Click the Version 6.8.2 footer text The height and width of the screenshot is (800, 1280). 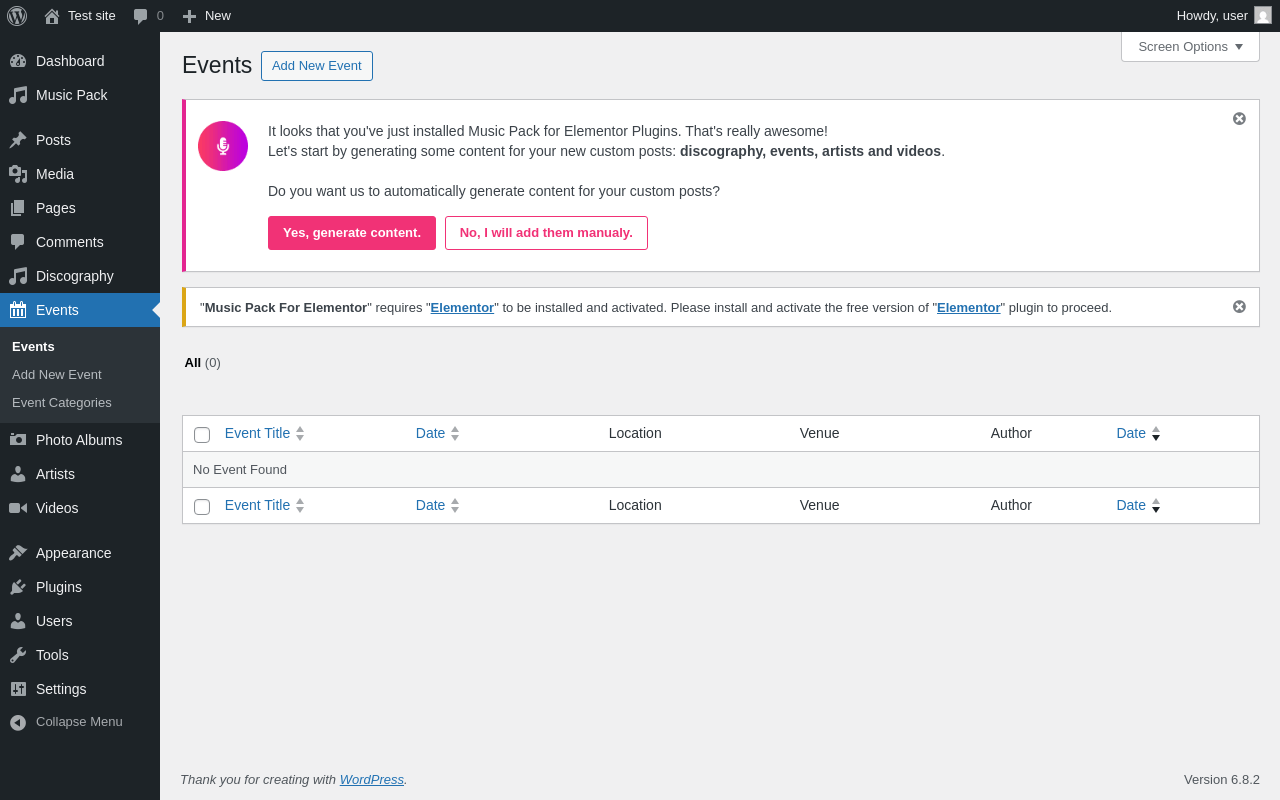pyautogui.click(x=1222, y=779)
